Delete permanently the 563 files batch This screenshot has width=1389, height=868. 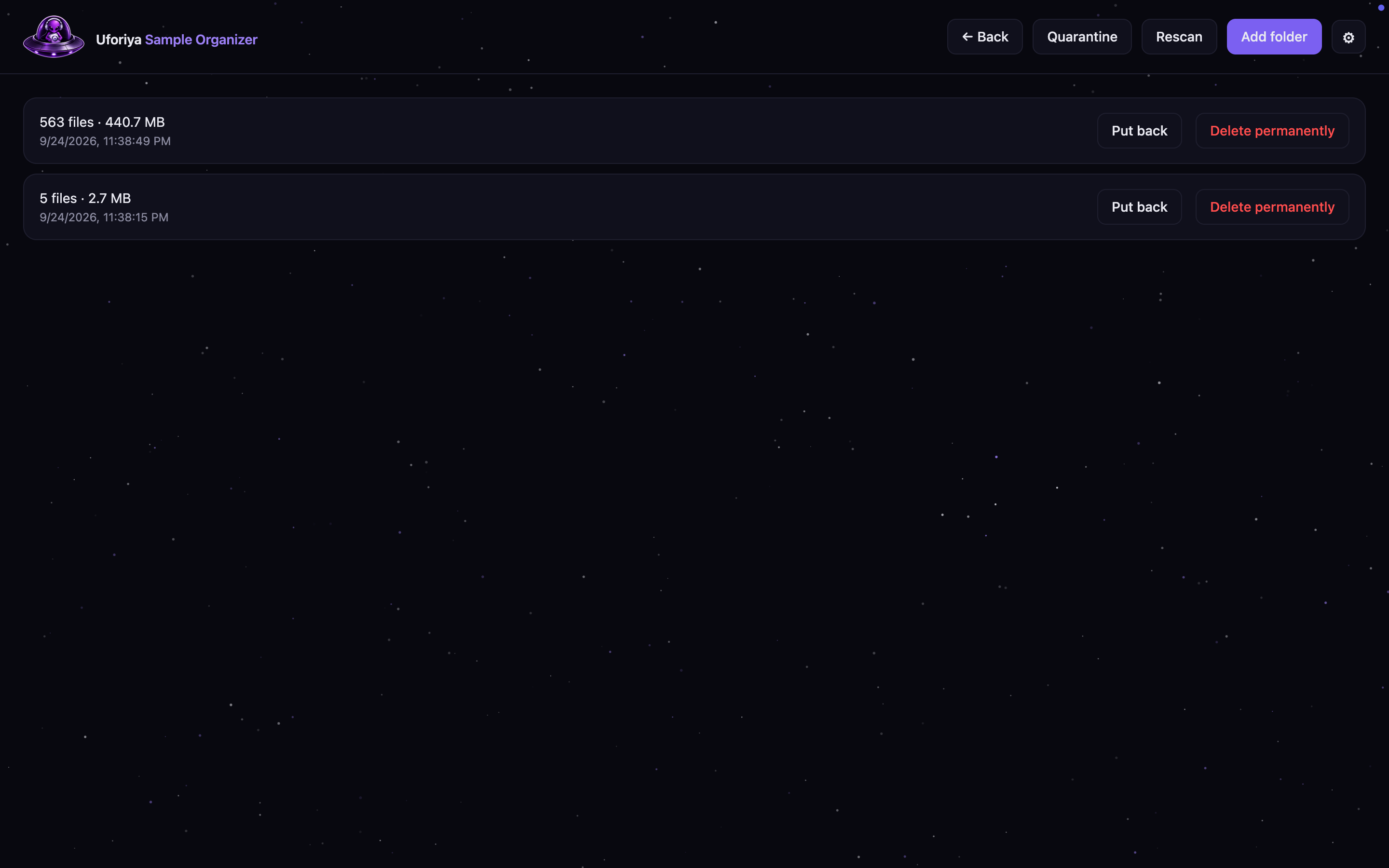coord(1272,131)
